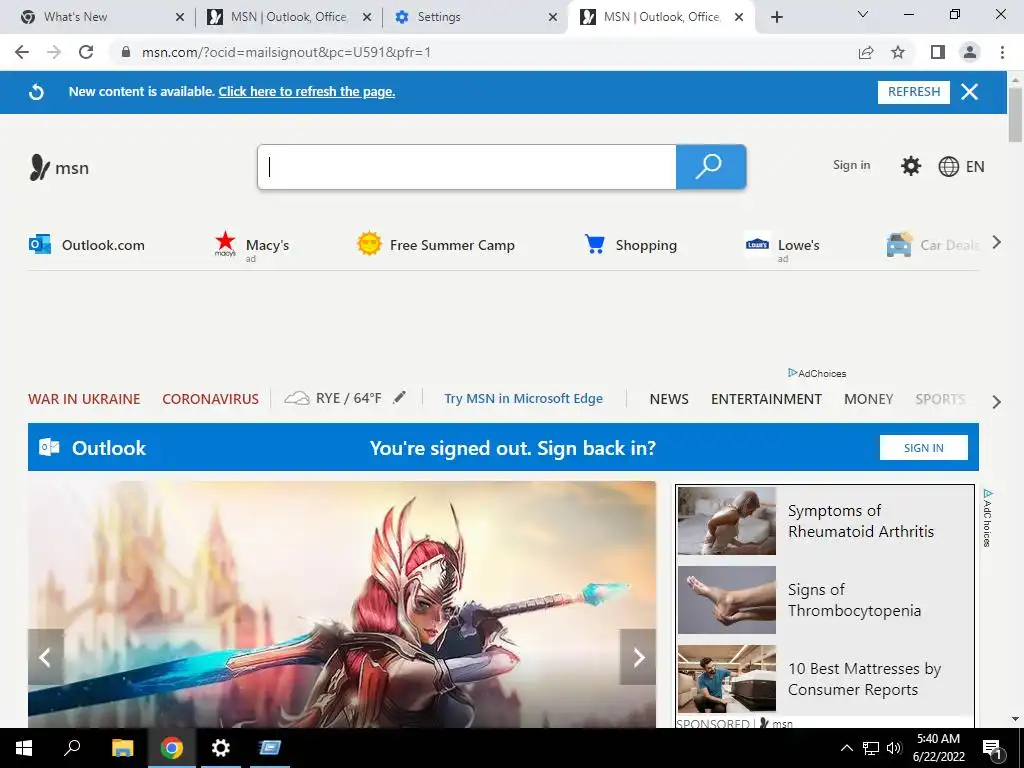Open Chrome three-dot menu
This screenshot has height=768, width=1024.
[x=1002, y=52]
